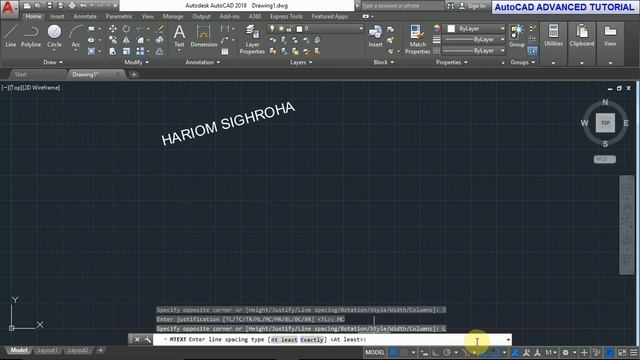Select the Arc tool
Screen dimensions: 640x360
click(76, 36)
